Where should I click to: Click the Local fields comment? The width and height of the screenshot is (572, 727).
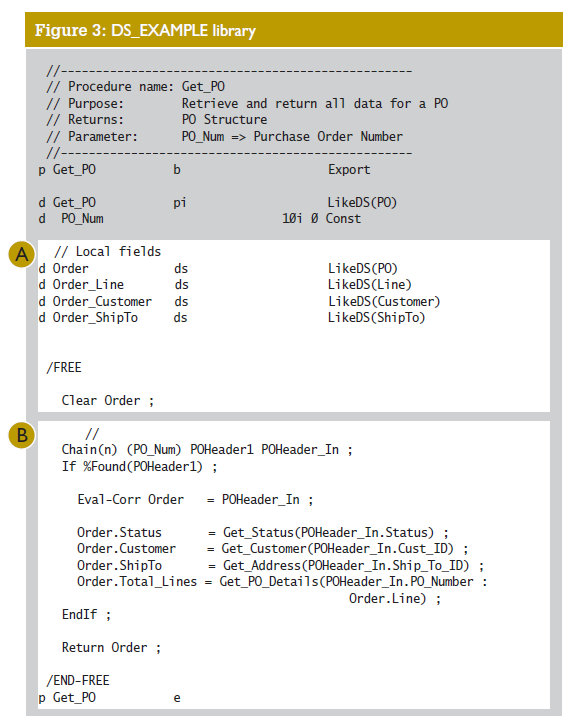point(108,252)
